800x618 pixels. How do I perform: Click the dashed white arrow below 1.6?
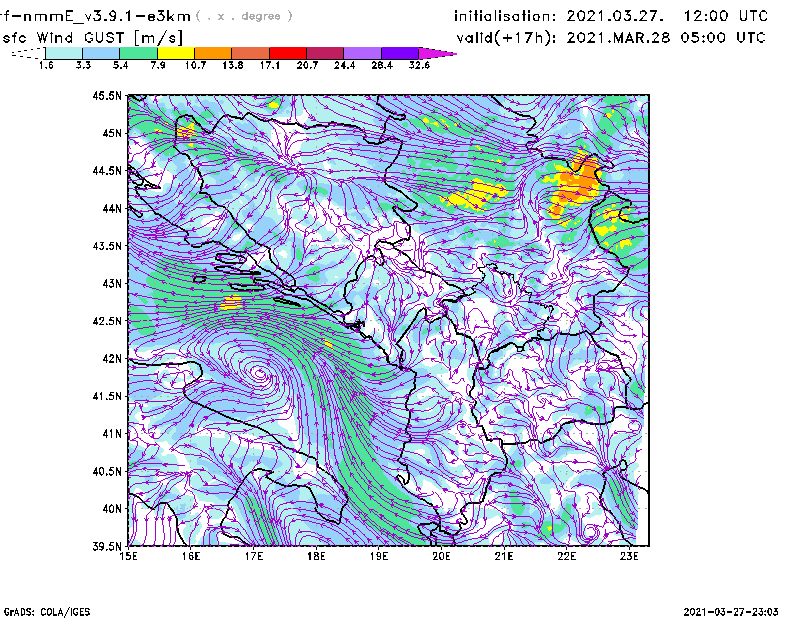click(x=28, y=53)
